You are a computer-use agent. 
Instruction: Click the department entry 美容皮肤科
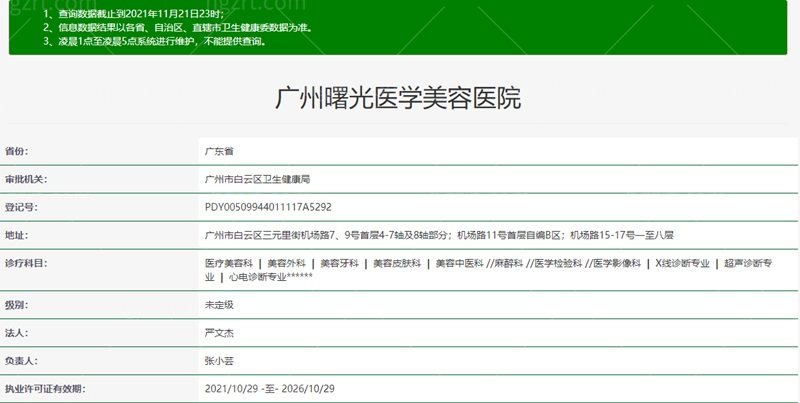pos(397,264)
